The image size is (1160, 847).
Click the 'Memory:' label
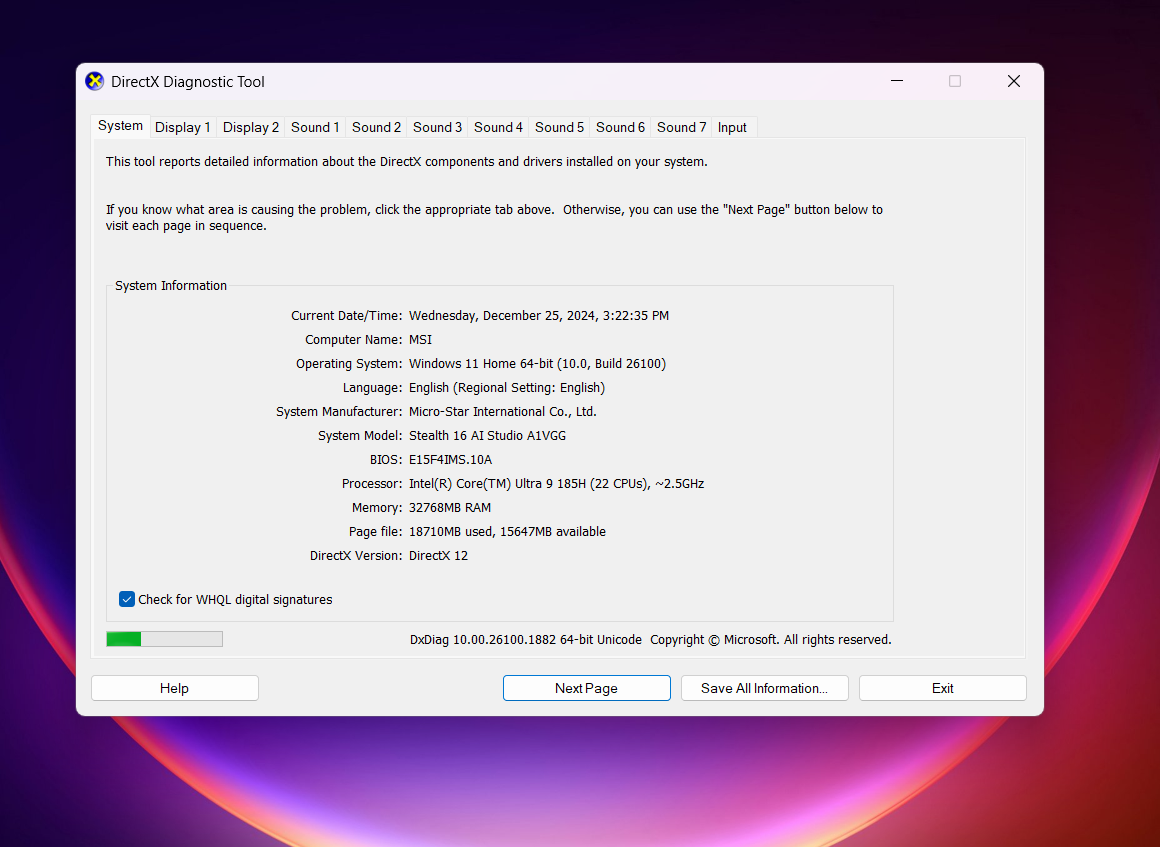[x=377, y=507]
